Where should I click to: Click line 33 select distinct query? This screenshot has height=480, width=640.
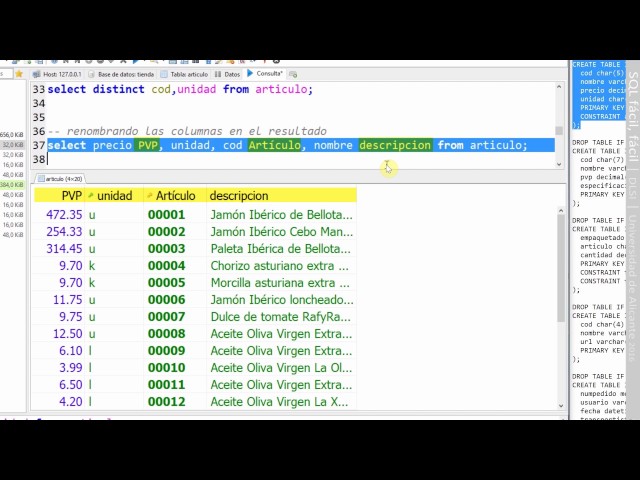(180, 89)
